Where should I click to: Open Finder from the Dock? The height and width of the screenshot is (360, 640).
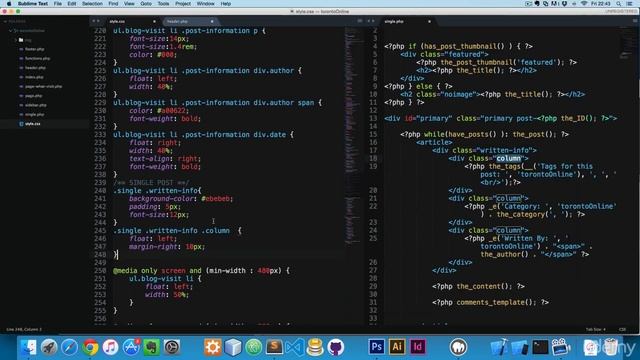(x=29, y=347)
